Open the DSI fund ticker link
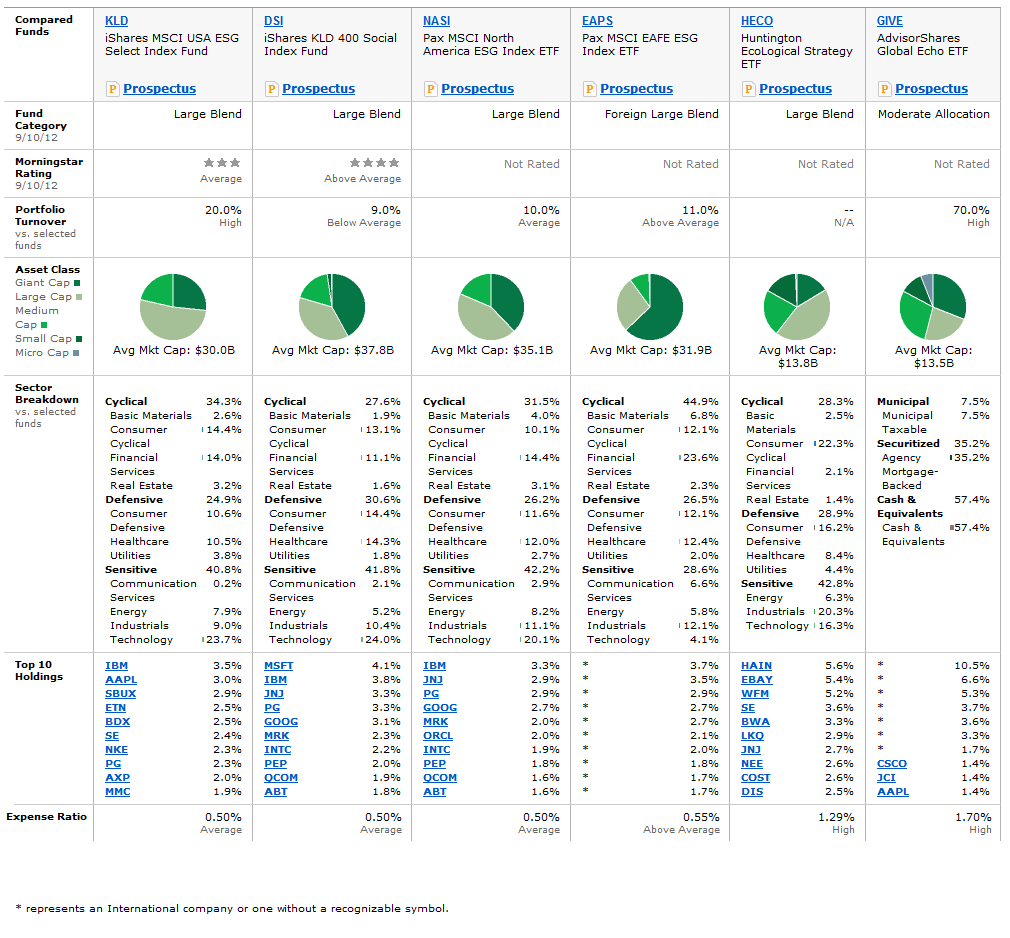Image resolution: width=1010 pixels, height=938 pixels. pos(274,21)
